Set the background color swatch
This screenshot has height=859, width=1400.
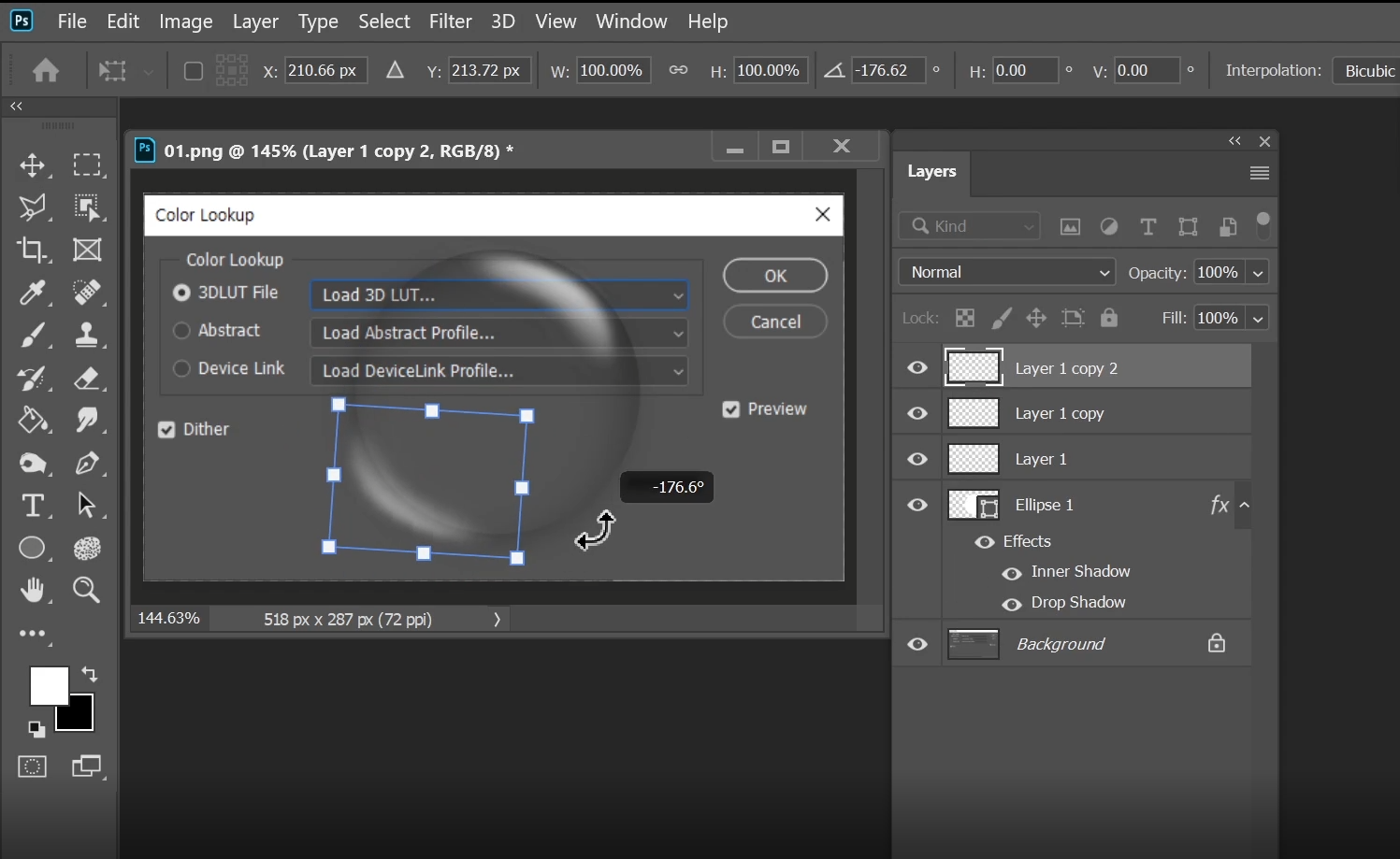[x=80, y=718]
